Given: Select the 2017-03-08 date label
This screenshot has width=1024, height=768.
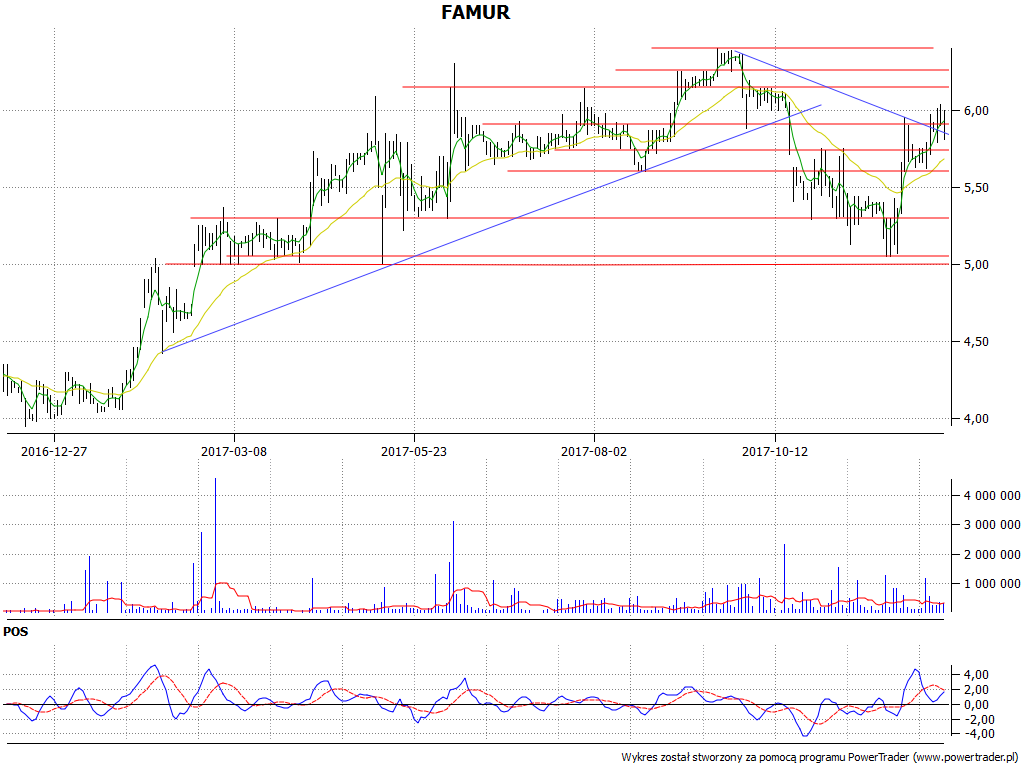Looking at the screenshot, I should pyautogui.click(x=234, y=451).
